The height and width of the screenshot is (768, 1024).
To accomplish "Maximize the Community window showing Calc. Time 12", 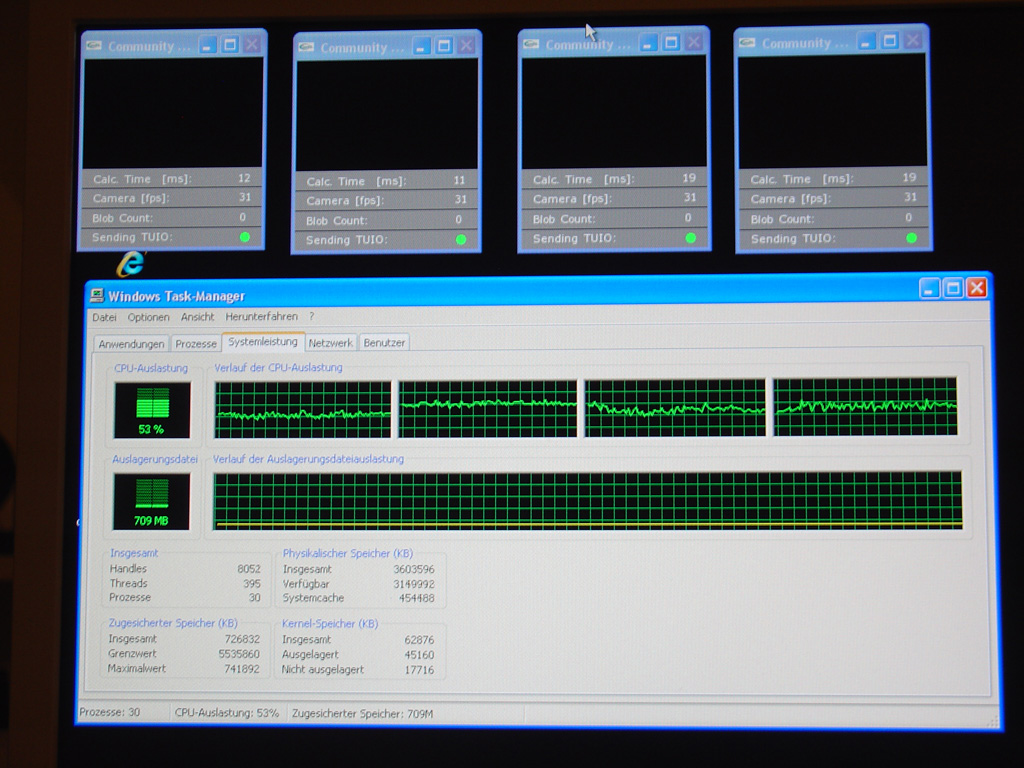I will tap(229, 44).
